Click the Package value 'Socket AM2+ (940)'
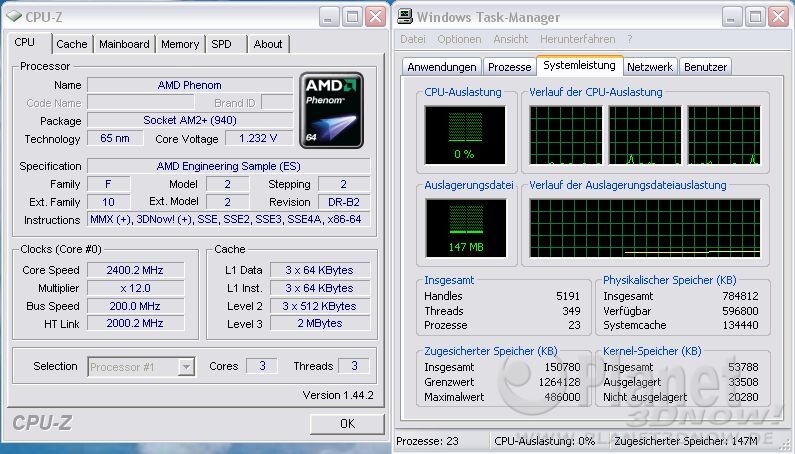 click(190, 120)
